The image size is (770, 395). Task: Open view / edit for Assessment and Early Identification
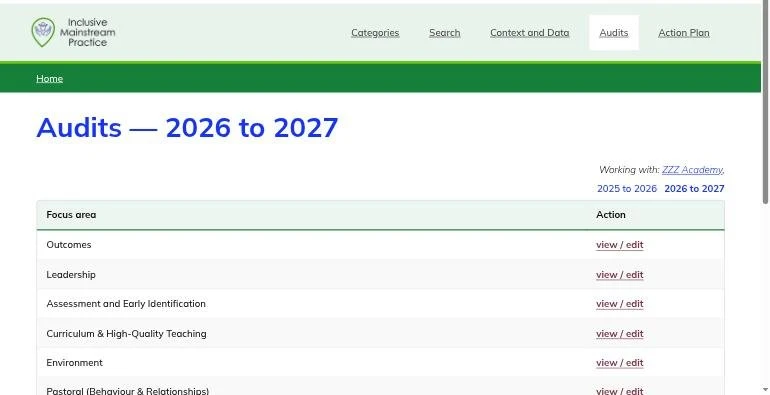tap(620, 304)
